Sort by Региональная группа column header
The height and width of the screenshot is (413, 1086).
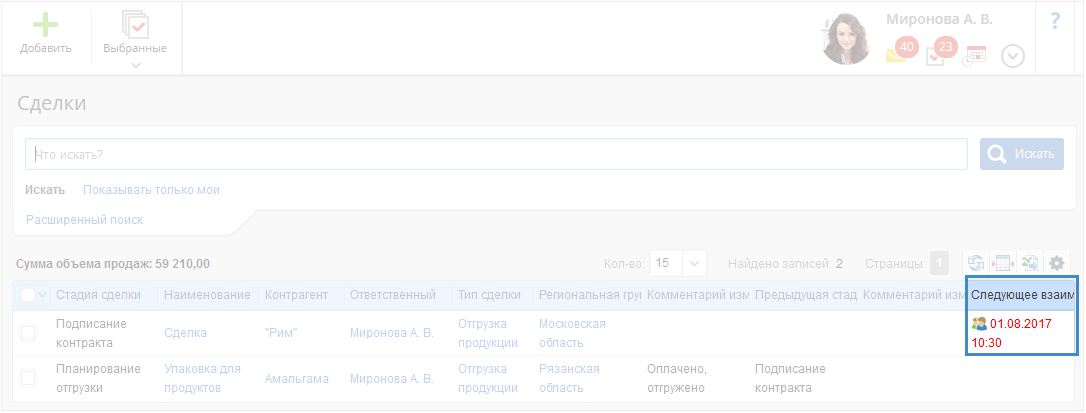(x=589, y=295)
